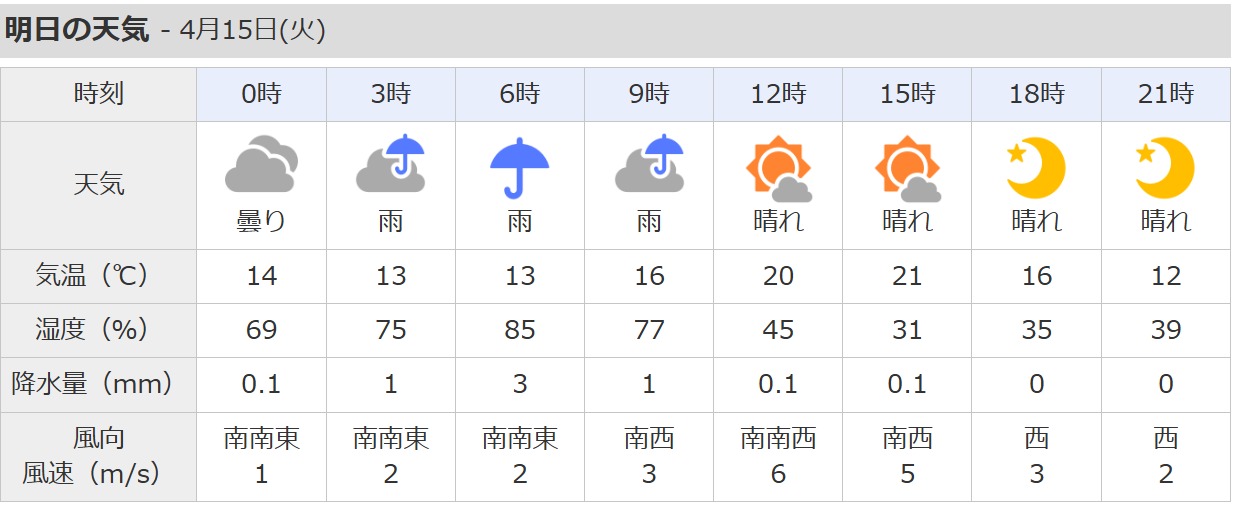Image resolution: width=1236 pixels, height=507 pixels.
Task: Select the 0時 column header
Action: point(262,95)
